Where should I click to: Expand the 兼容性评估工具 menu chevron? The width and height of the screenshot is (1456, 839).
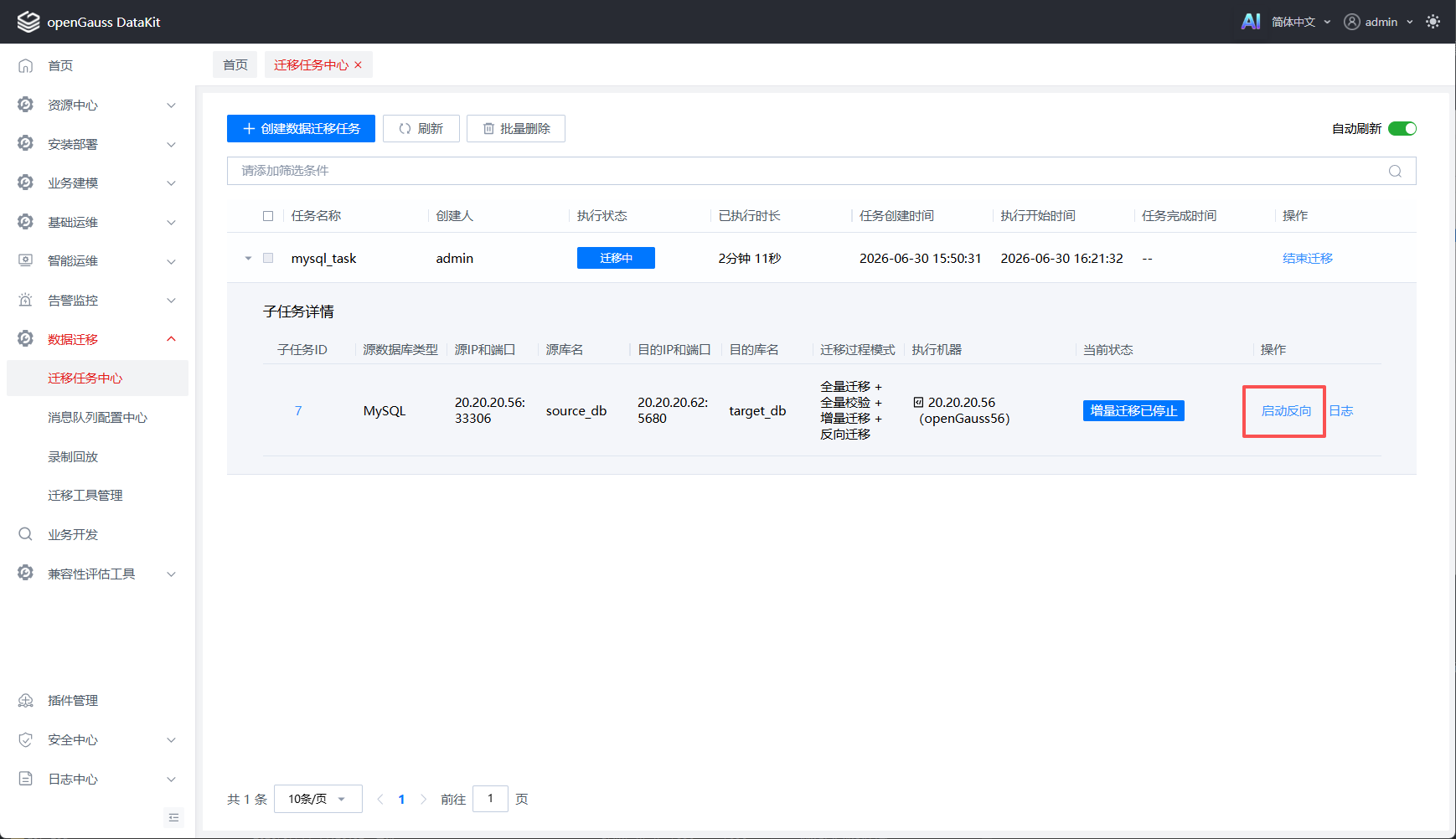[171, 574]
